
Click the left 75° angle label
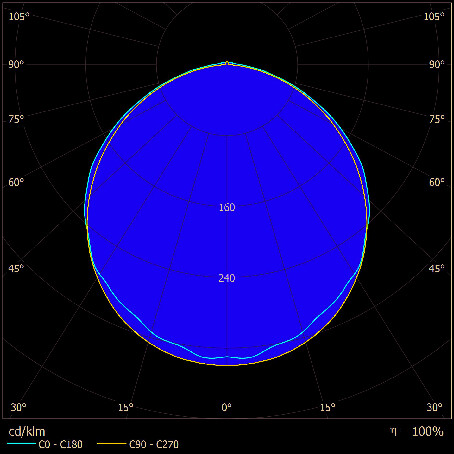pos(16,119)
